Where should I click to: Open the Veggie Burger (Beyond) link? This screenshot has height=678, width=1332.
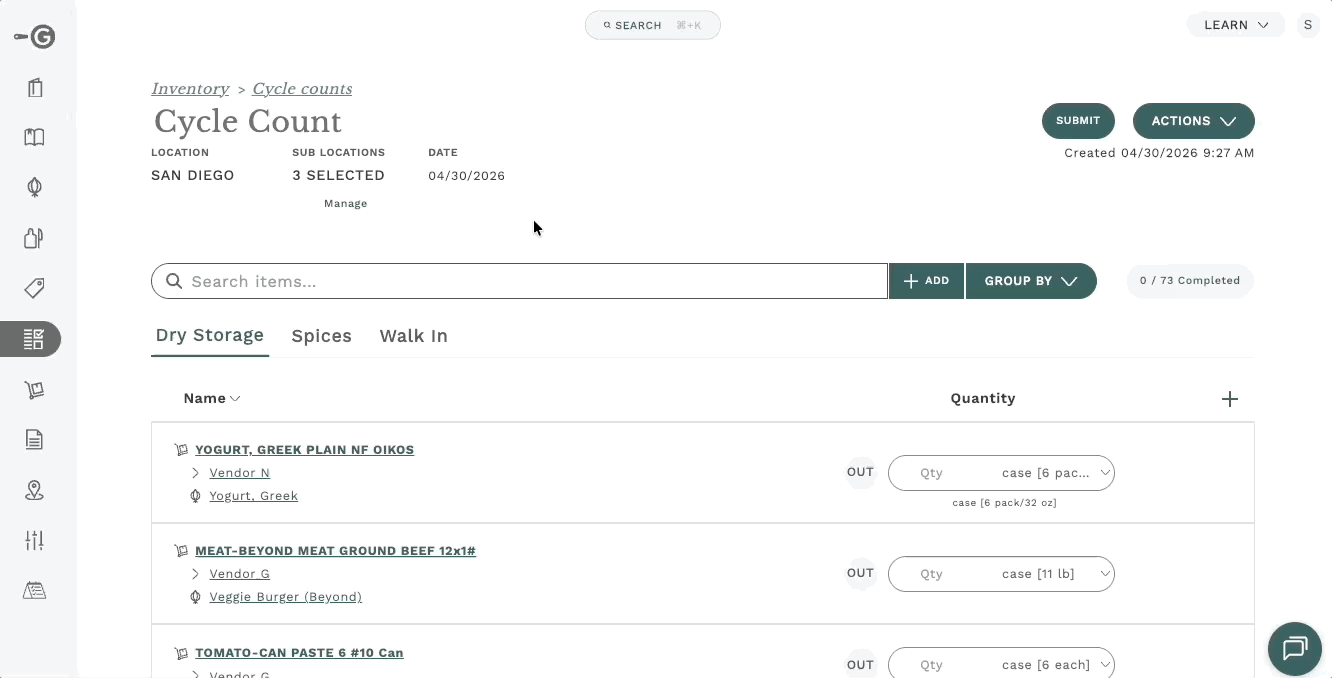(285, 597)
